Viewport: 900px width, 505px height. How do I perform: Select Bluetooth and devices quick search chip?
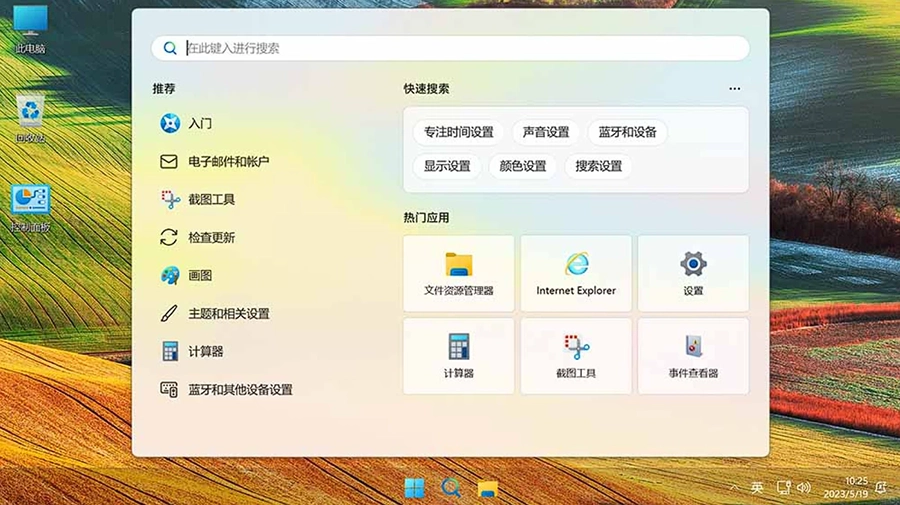[627, 132]
